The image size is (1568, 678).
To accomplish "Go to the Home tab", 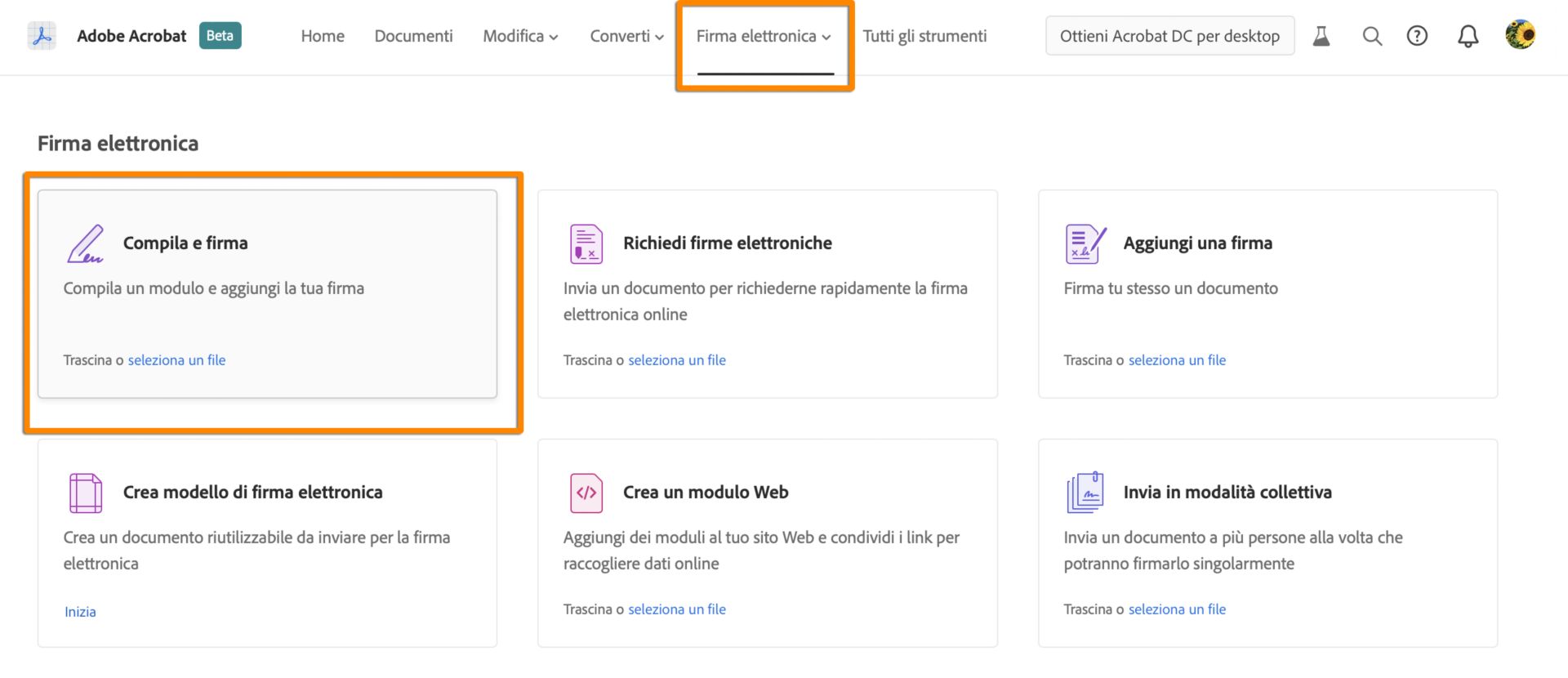I will [323, 36].
